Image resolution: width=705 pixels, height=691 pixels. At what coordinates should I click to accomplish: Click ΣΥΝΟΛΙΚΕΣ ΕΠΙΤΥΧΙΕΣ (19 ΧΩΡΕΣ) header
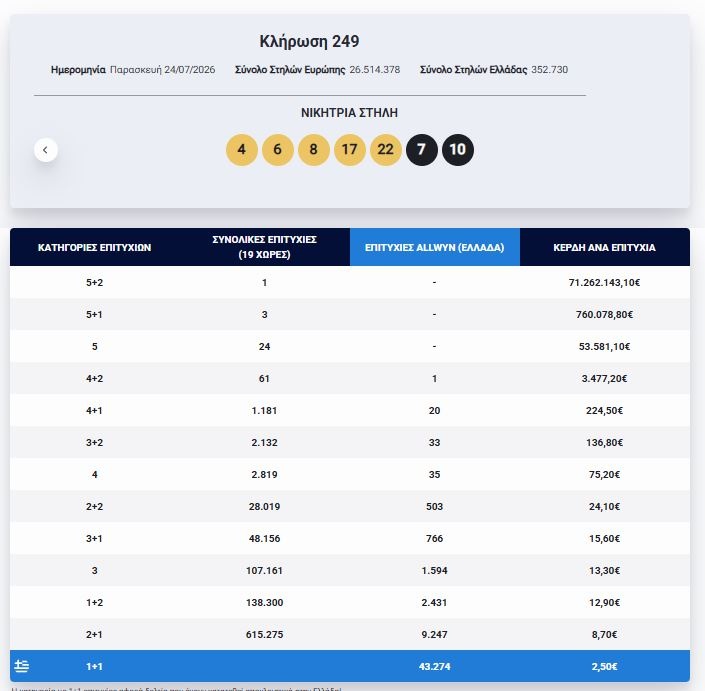(264, 247)
